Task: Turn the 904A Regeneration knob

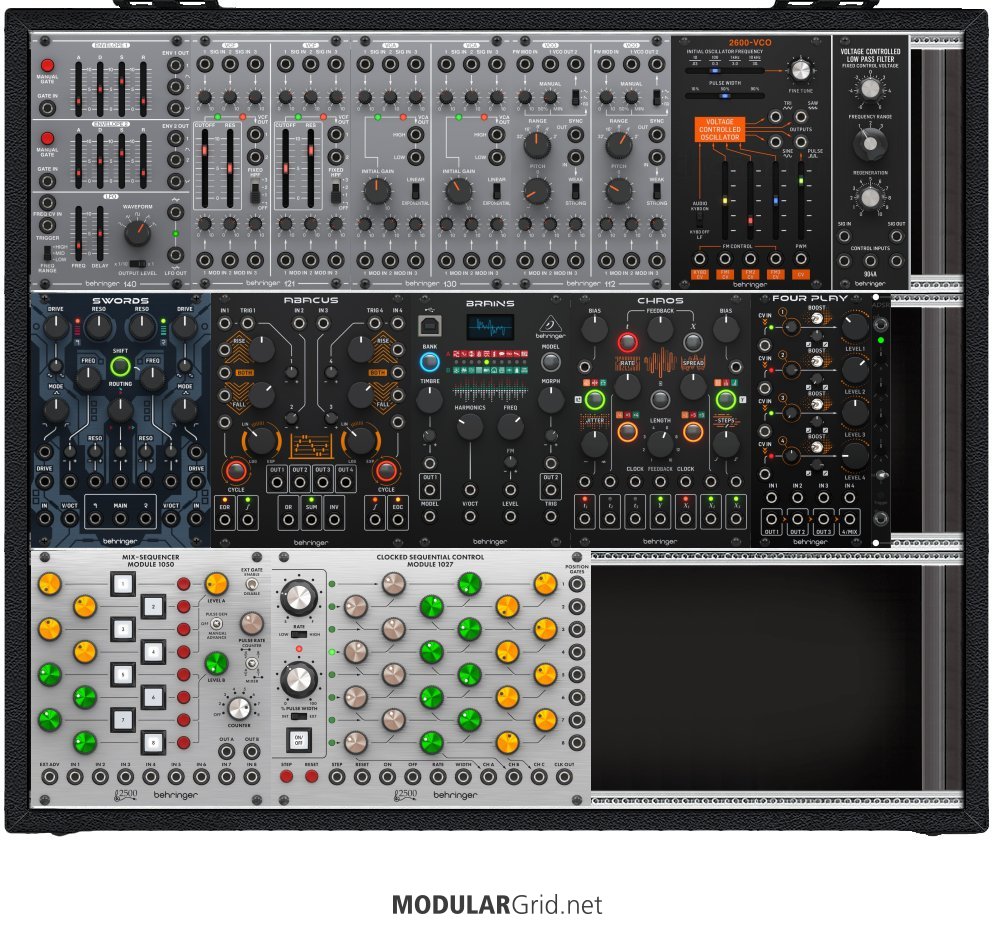Action: (x=870, y=198)
